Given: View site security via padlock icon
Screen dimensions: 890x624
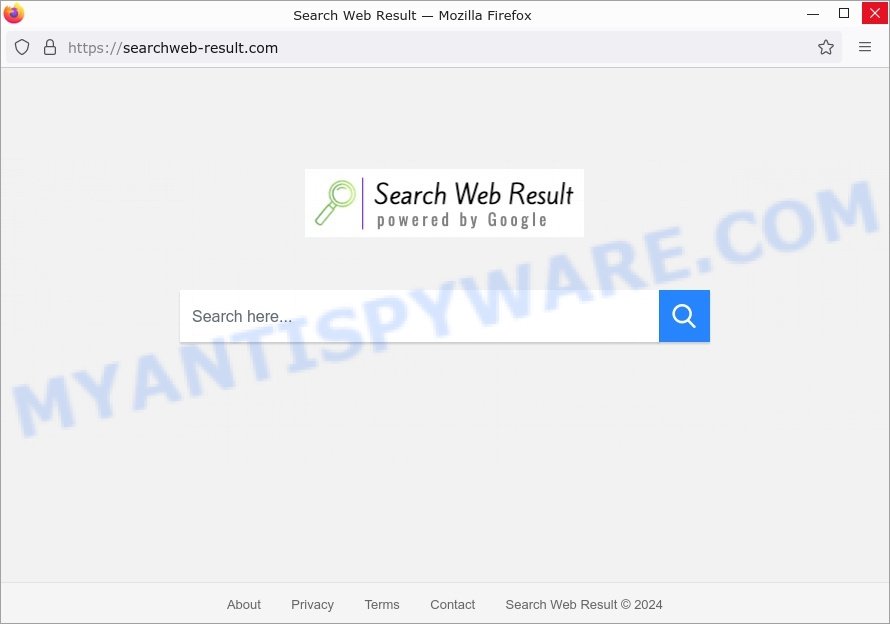Looking at the screenshot, I should tap(50, 48).
